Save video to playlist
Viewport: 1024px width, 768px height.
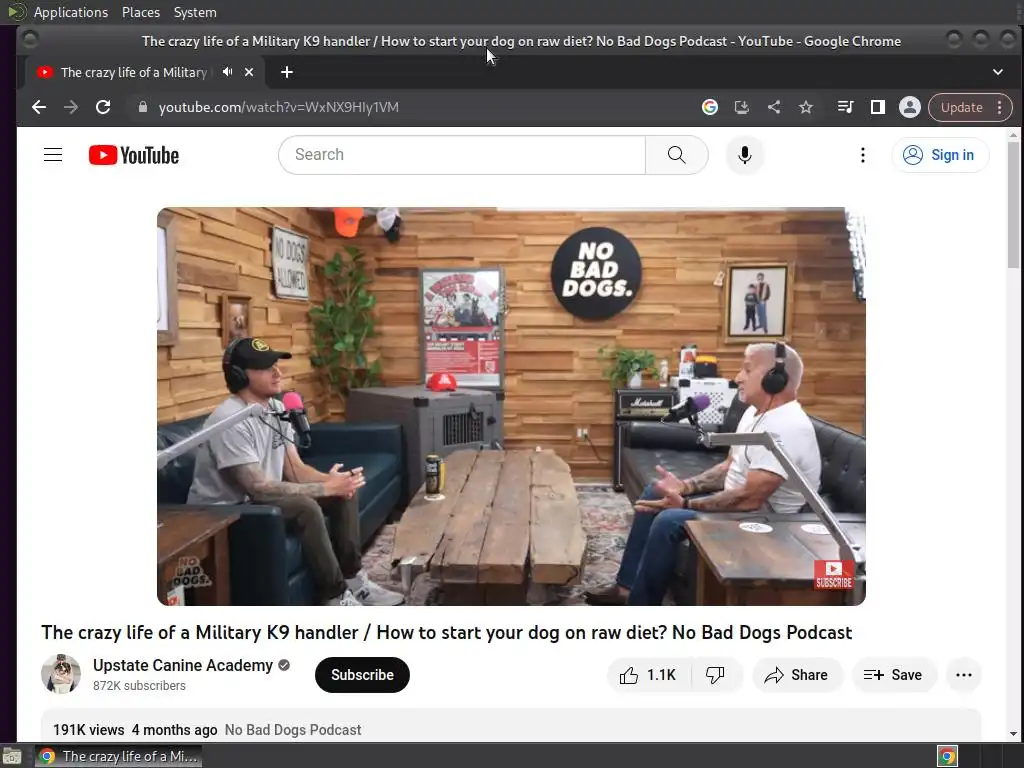point(893,675)
